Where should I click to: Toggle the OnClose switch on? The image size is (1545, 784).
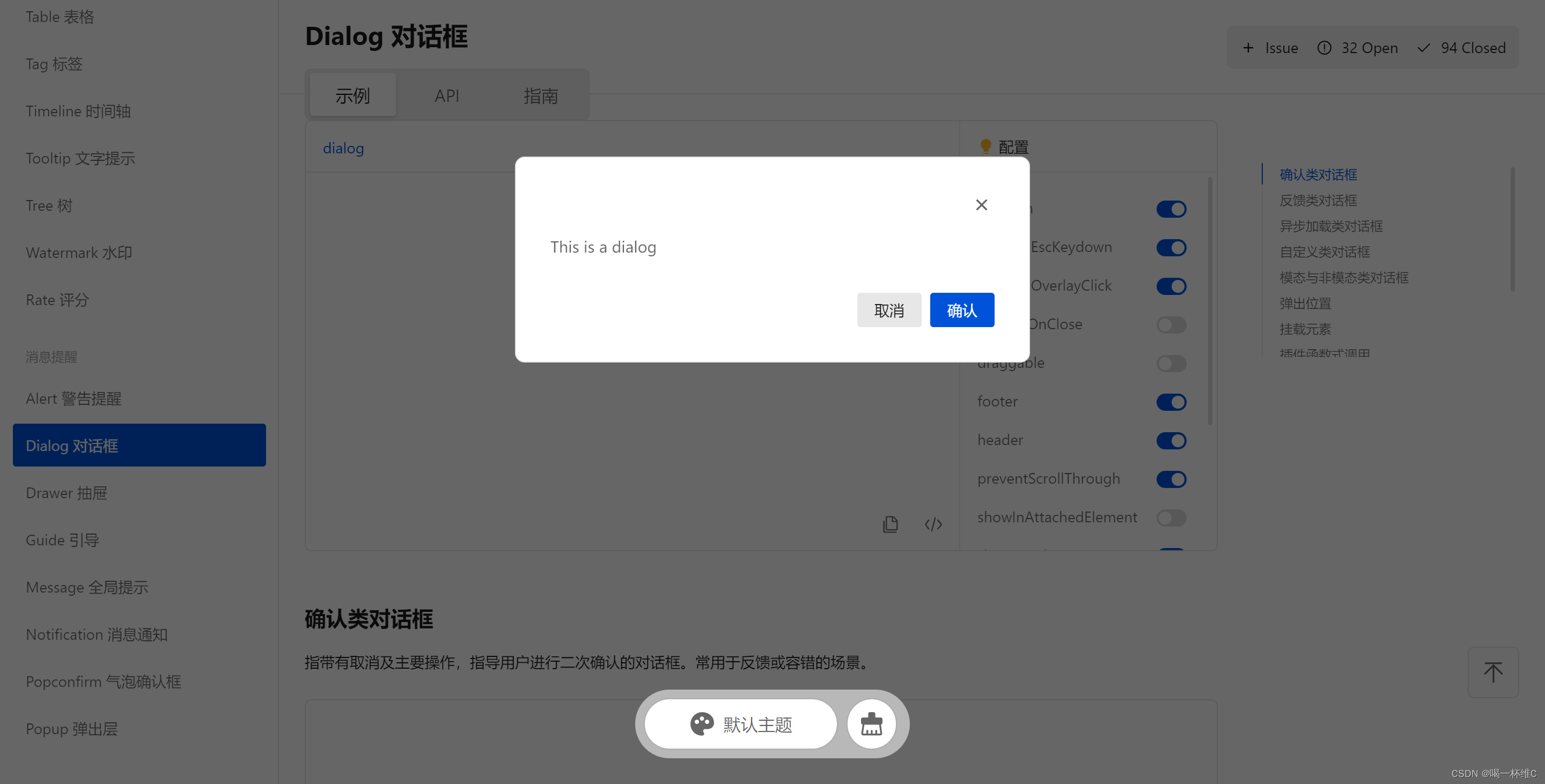coord(1170,324)
